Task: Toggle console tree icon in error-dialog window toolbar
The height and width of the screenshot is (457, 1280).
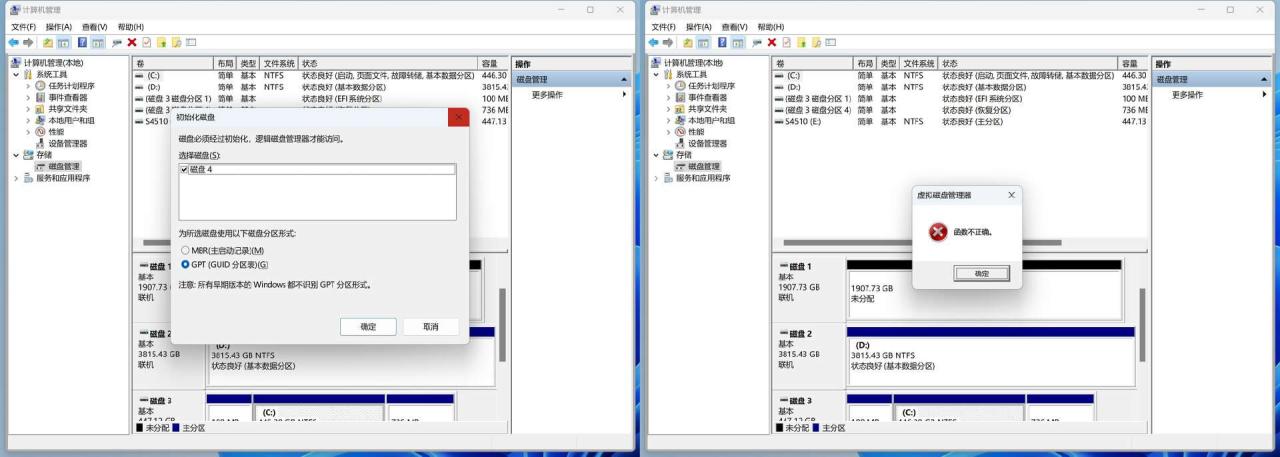Action: 702,41
